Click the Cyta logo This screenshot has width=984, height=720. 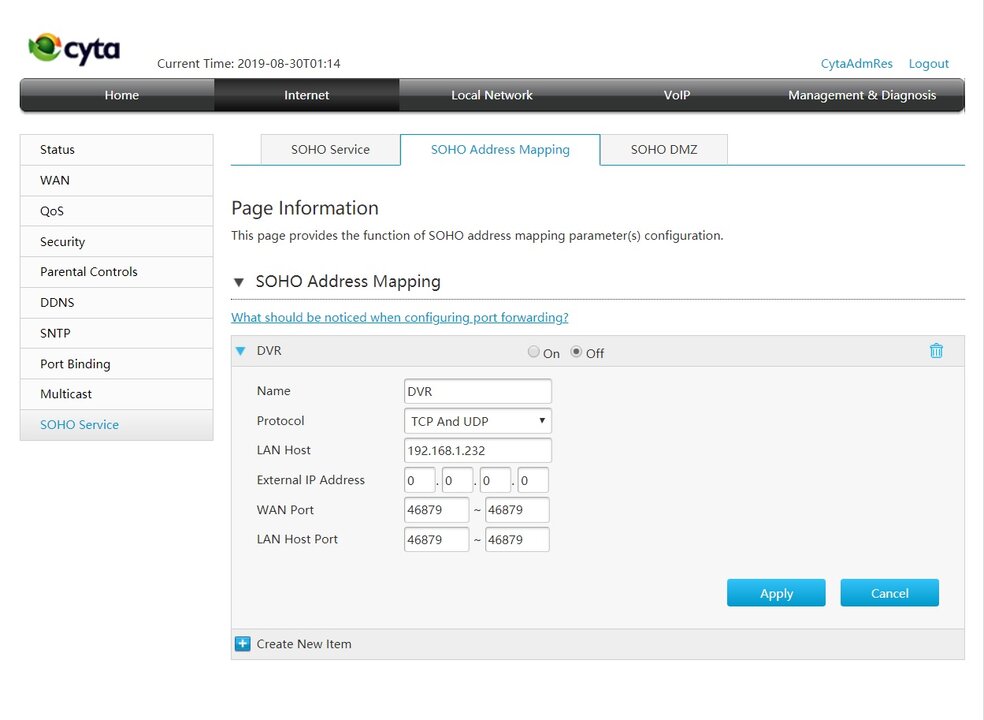click(74, 48)
